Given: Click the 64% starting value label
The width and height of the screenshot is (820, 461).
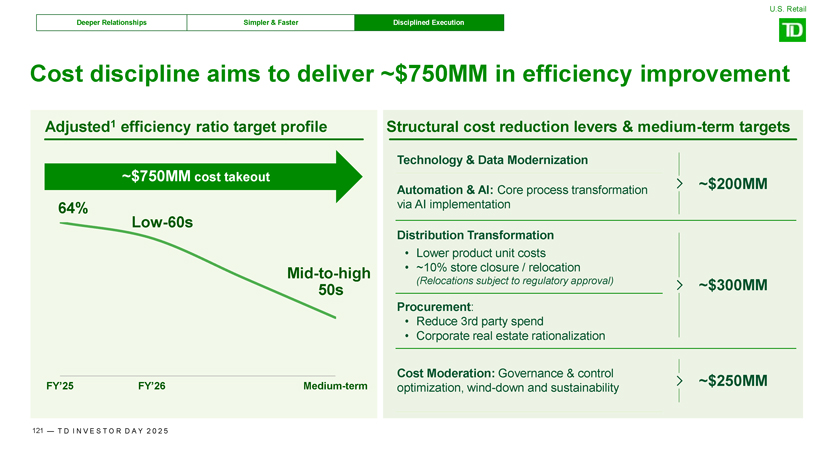Looking at the screenshot, I should (73, 208).
